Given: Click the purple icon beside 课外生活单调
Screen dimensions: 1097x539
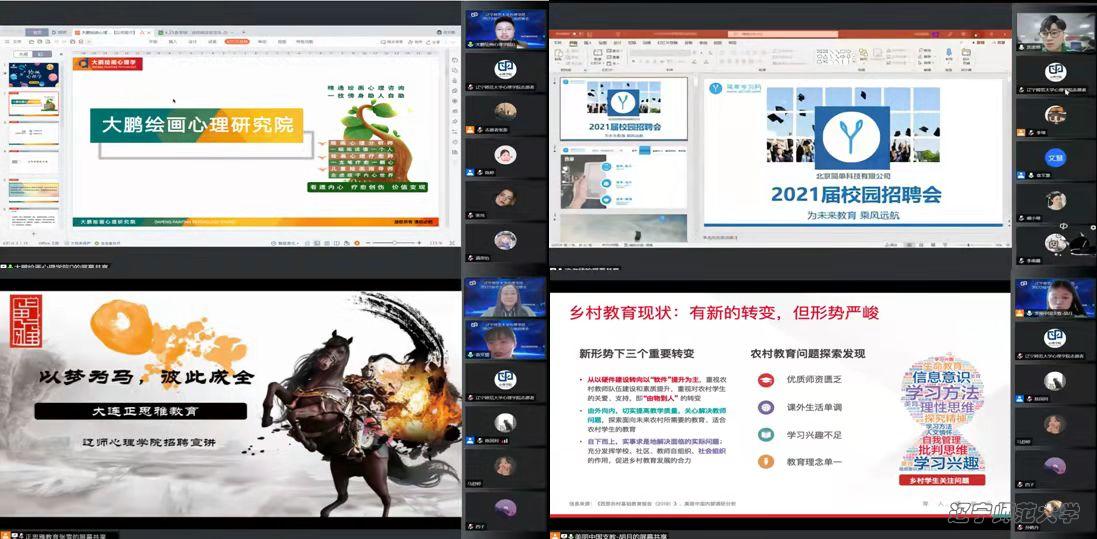Looking at the screenshot, I should tap(766, 408).
